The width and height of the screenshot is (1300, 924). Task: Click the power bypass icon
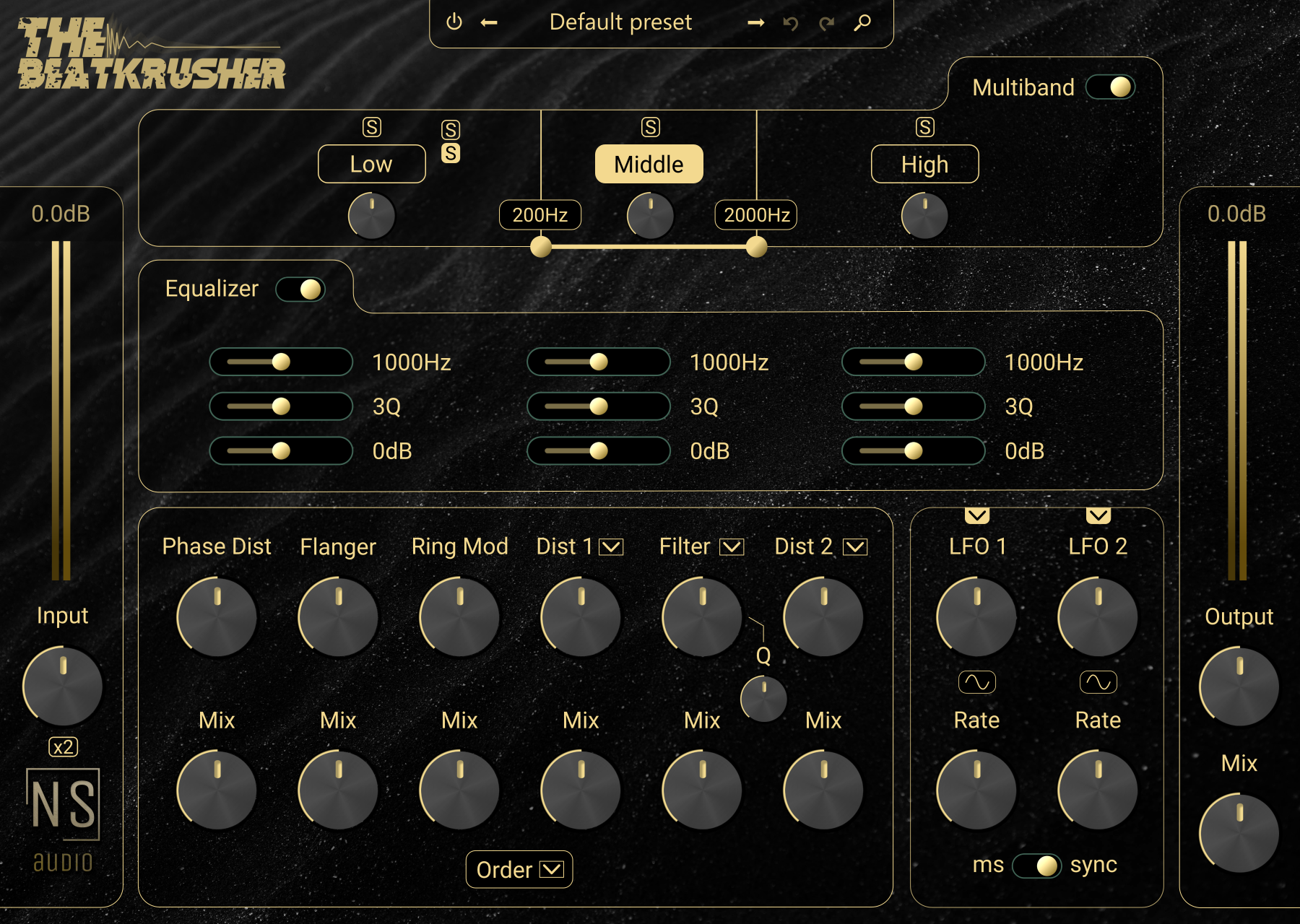click(454, 22)
